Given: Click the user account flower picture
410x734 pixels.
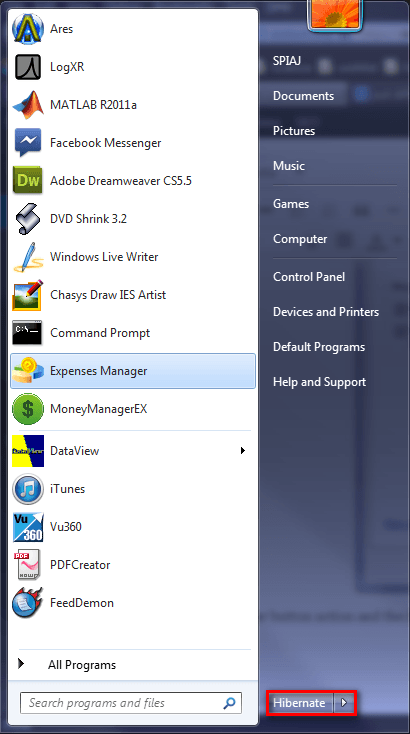Looking at the screenshot, I should click(x=335, y=15).
